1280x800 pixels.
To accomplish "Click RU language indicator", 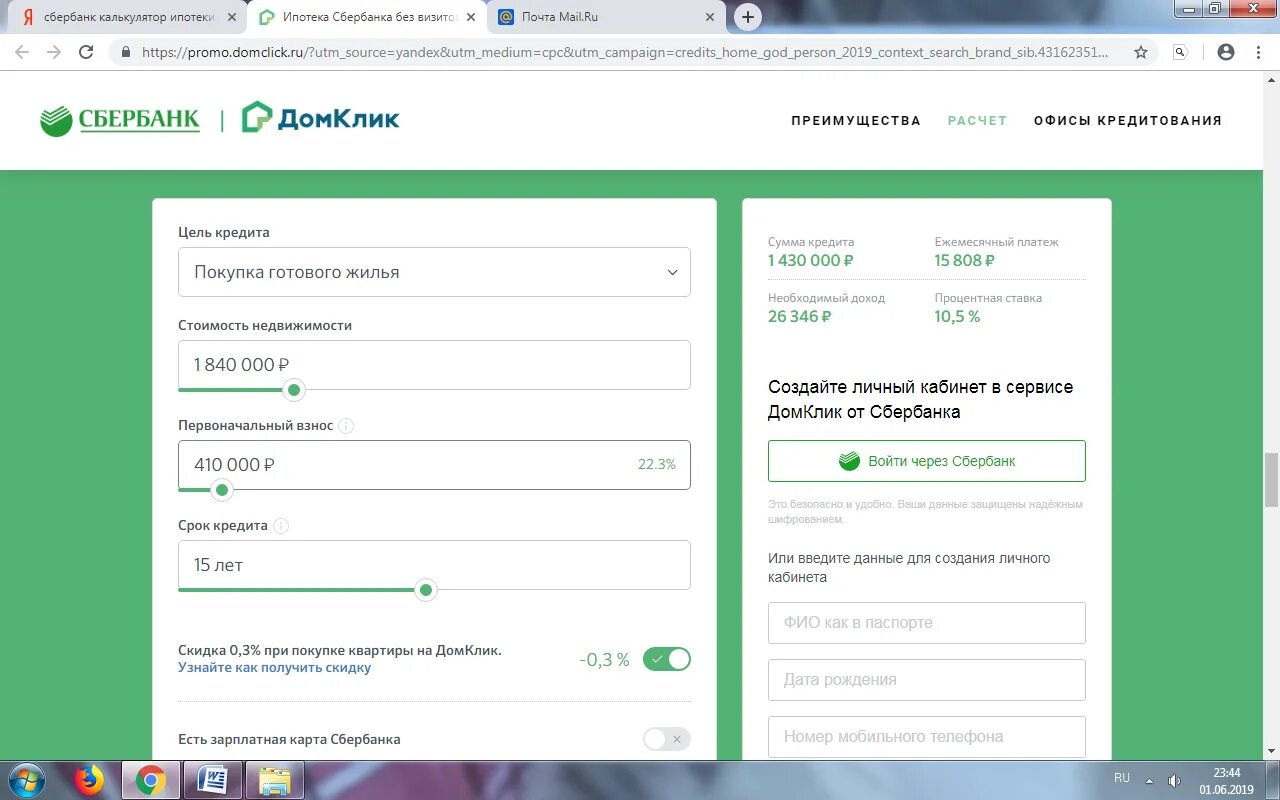I will tap(1122, 778).
